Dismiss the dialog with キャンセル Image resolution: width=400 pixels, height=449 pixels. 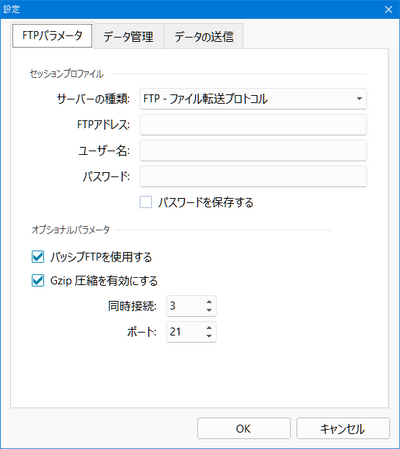[x=343, y=428]
